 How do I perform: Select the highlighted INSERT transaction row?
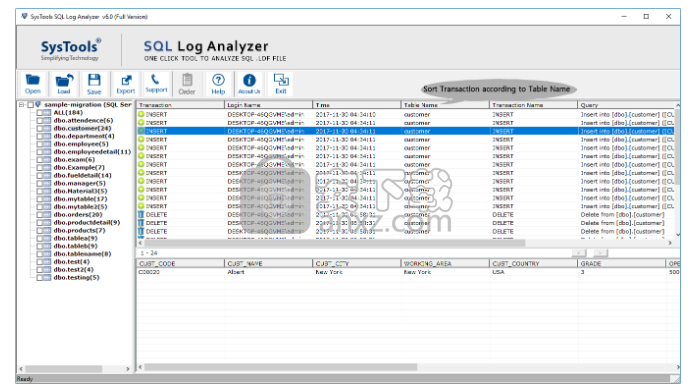pos(405,131)
